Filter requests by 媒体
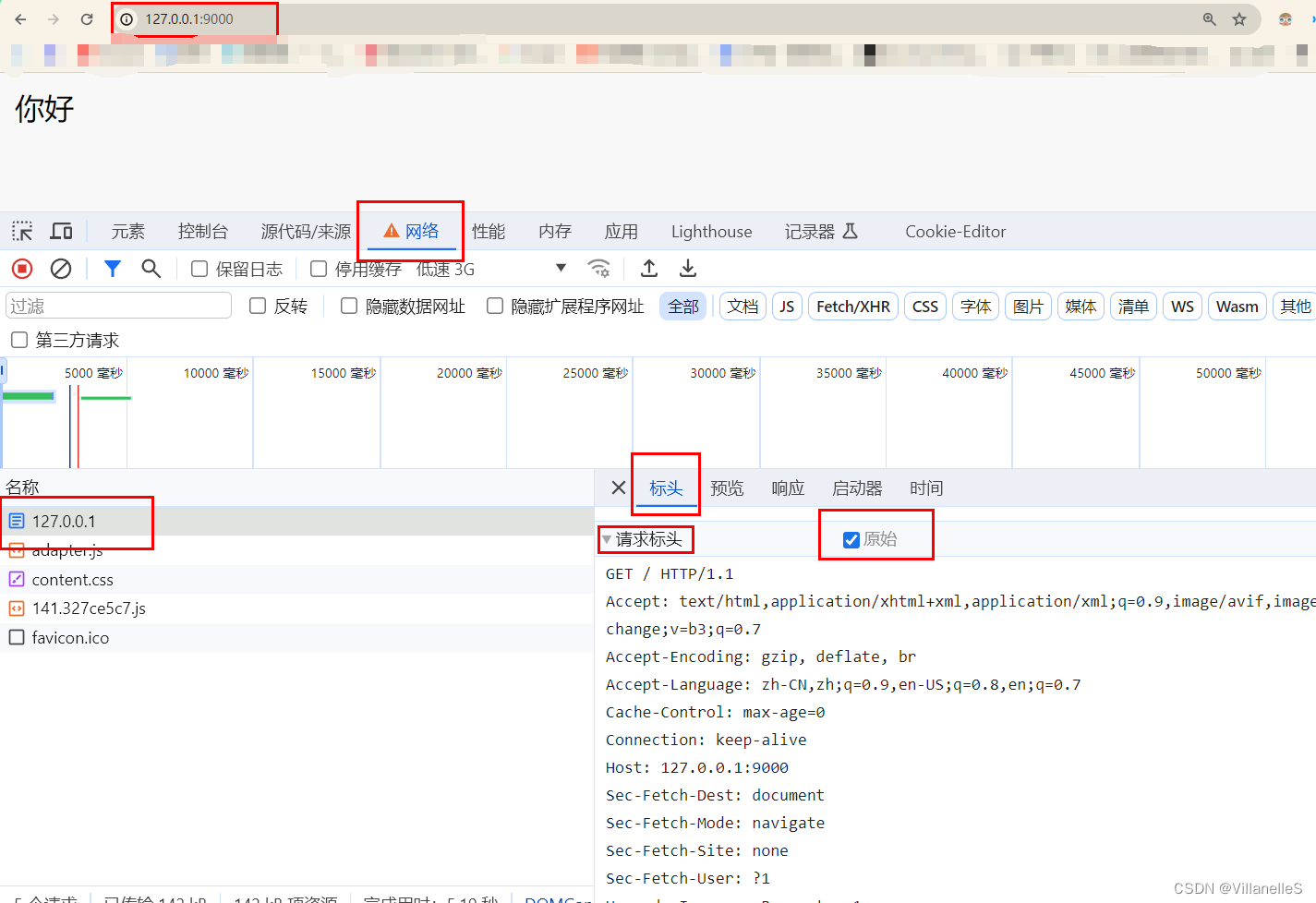 click(1081, 307)
